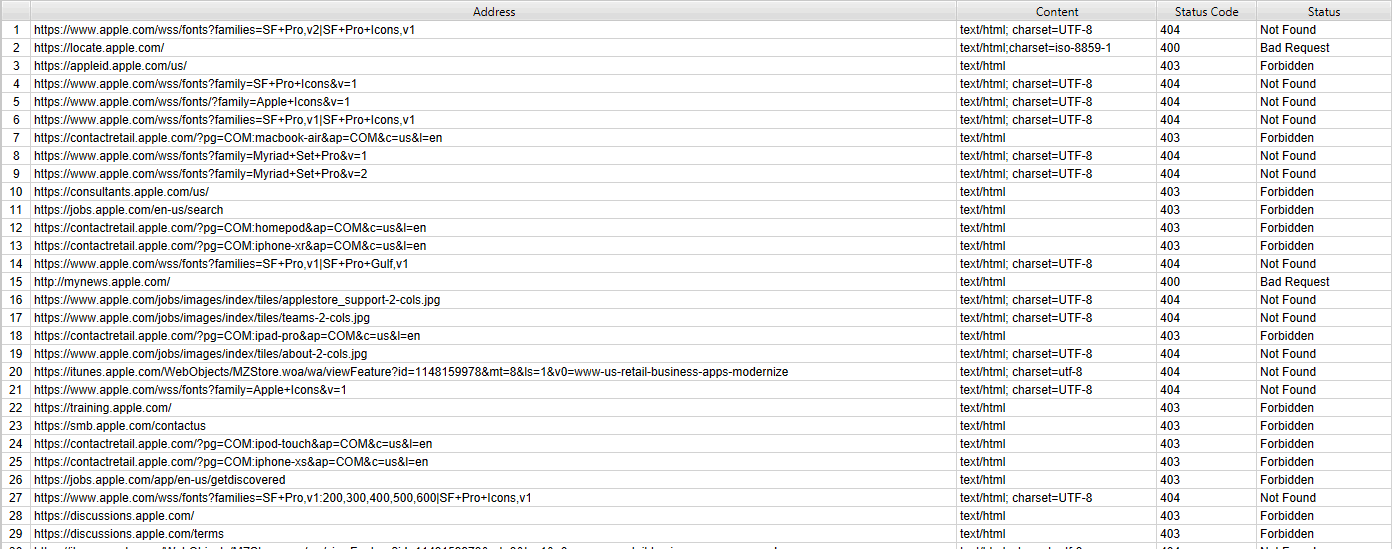Click the Content column header
The image size is (1392, 549).
[x=1056, y=11]
